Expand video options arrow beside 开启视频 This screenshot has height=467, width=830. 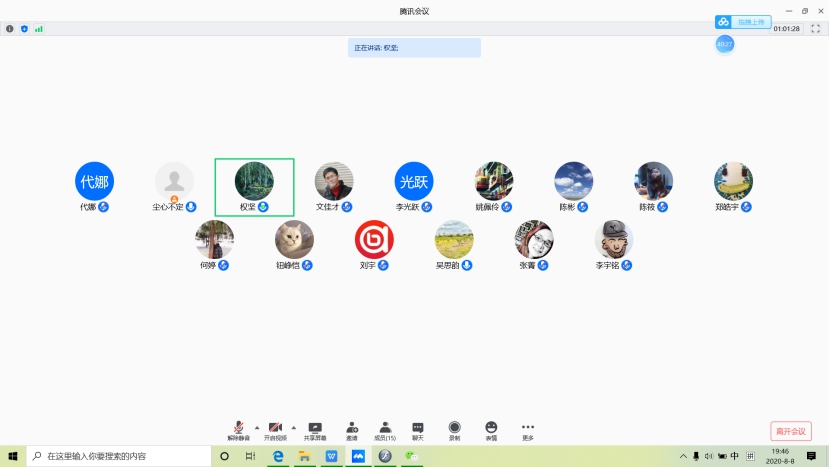click(x=294, y=427)
